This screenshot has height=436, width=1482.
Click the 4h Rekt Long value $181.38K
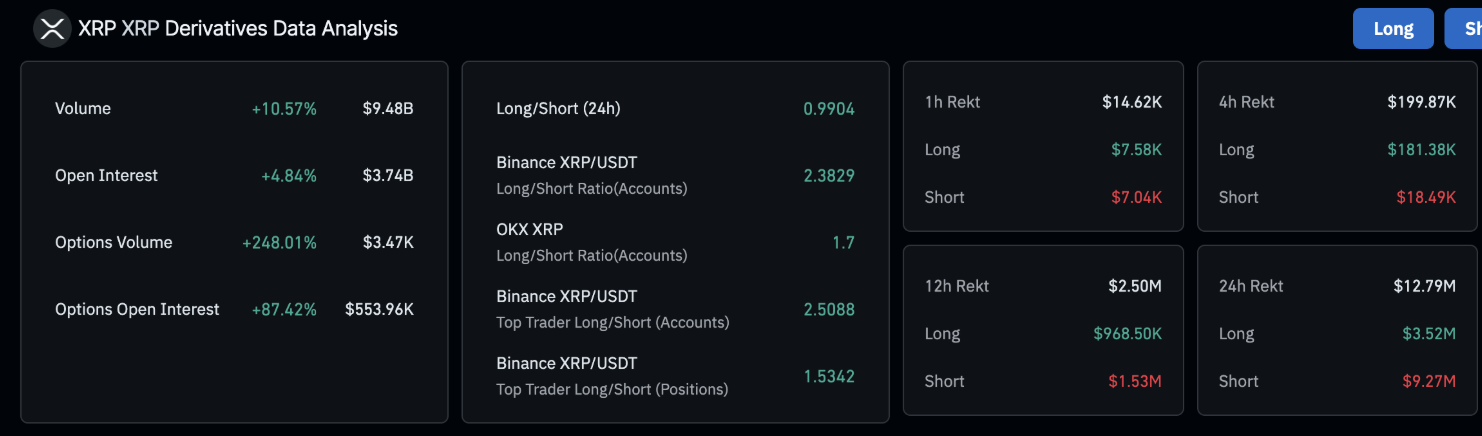tap(1421, 149)
